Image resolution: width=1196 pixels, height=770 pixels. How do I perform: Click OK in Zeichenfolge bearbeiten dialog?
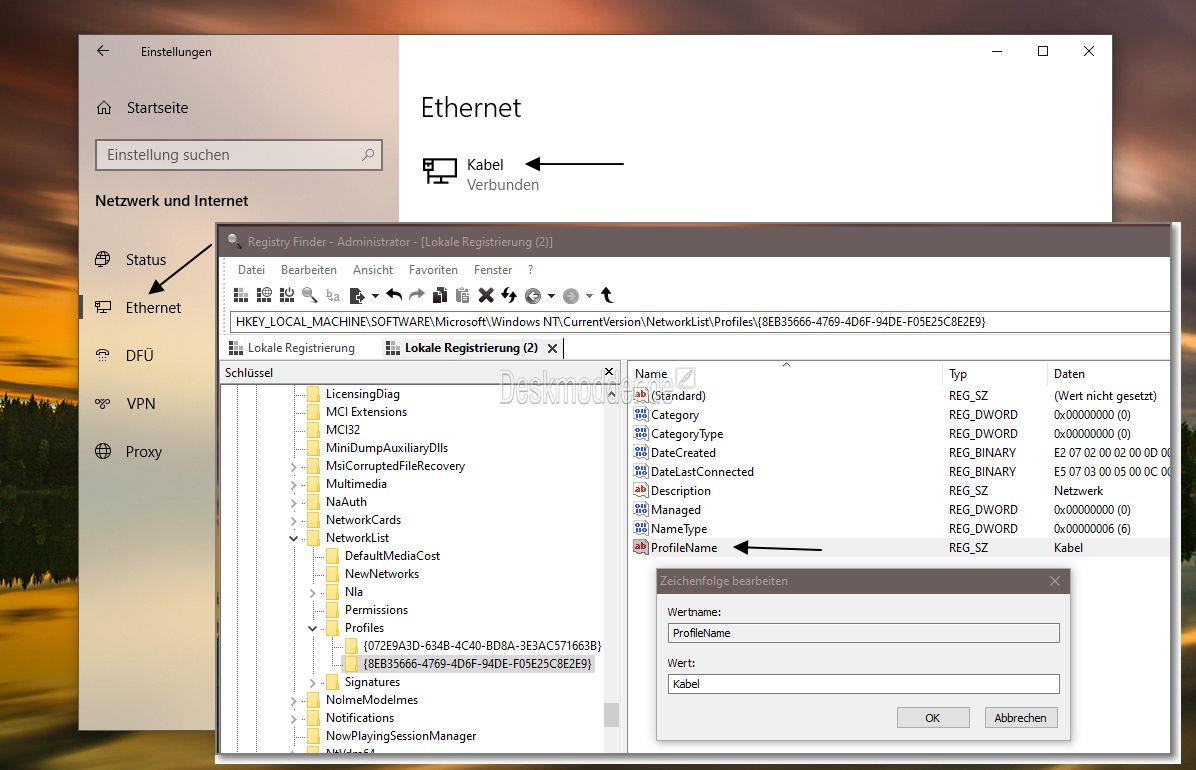point(933,717)
